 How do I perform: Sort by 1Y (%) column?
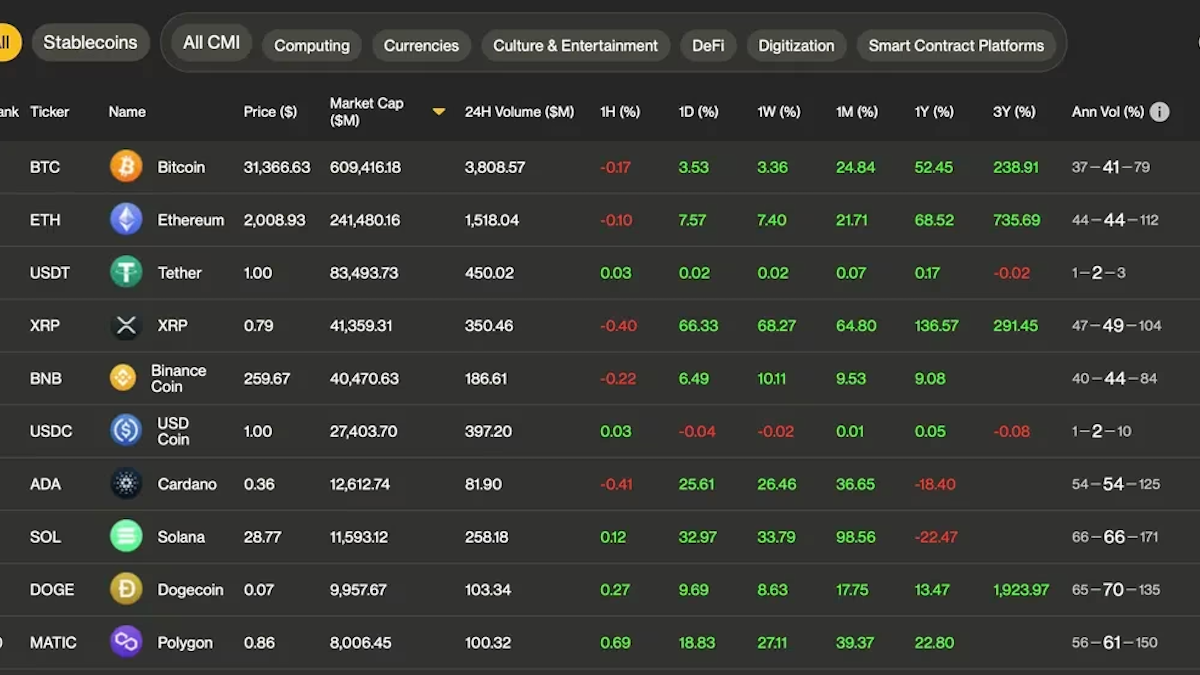click(x=934, y=112)
